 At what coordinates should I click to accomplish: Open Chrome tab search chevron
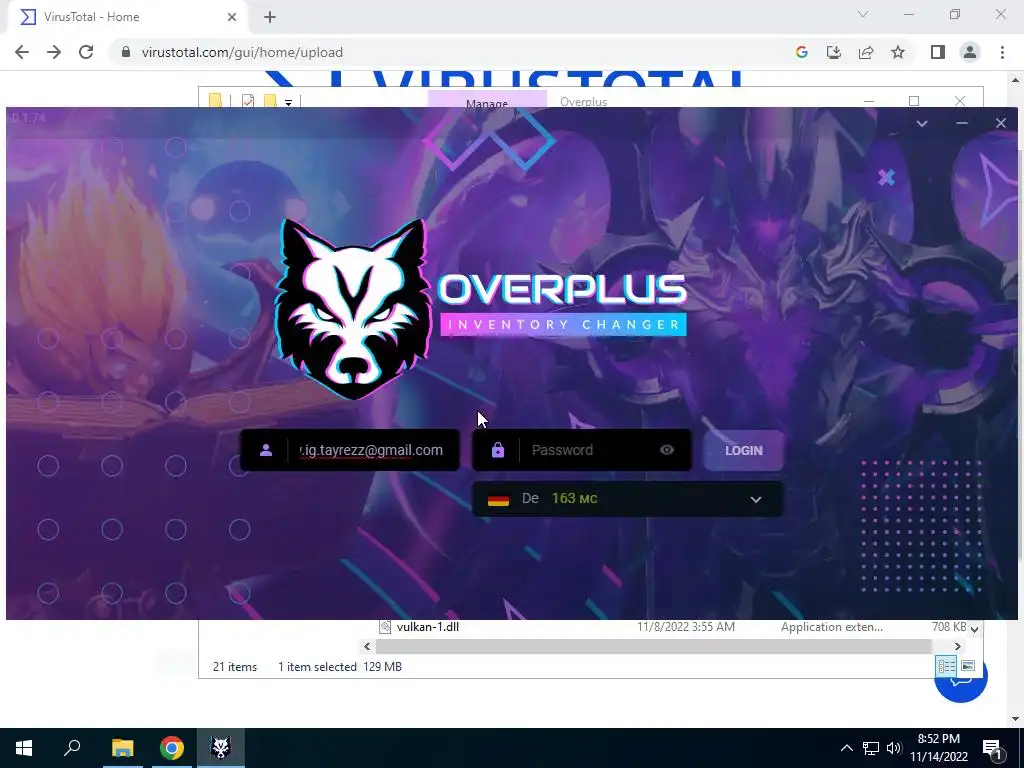coord(862,14)
